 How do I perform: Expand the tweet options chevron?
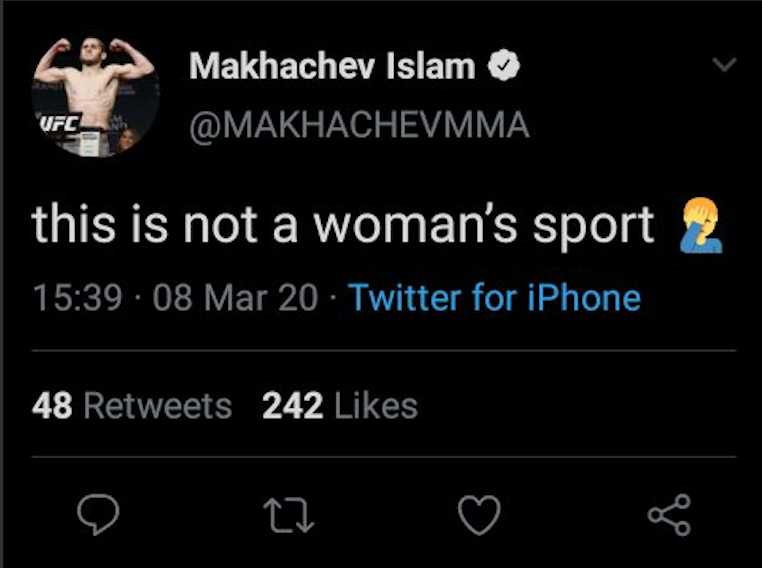723,66
